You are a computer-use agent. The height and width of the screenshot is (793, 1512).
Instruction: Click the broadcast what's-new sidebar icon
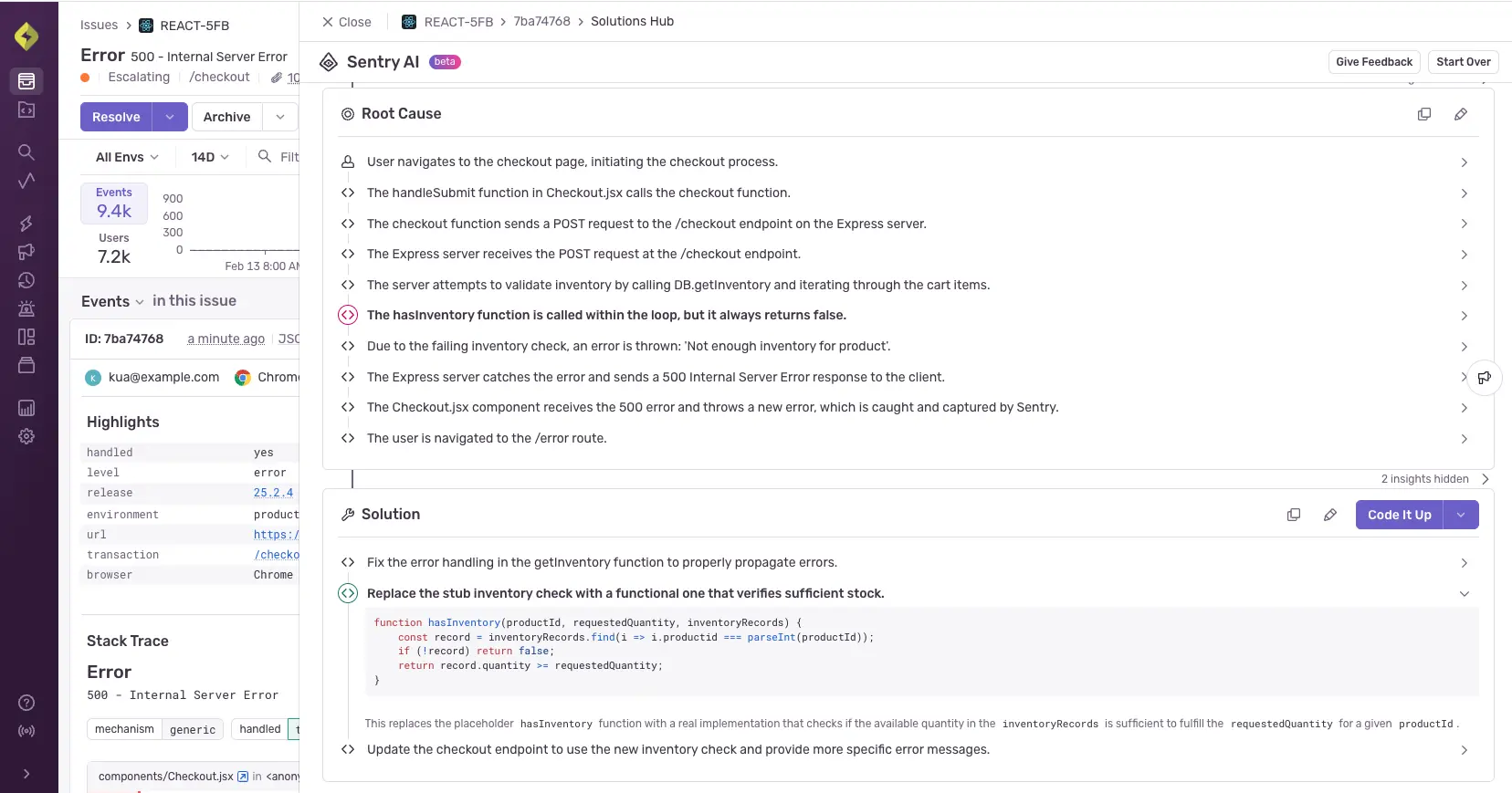(26, 731)
